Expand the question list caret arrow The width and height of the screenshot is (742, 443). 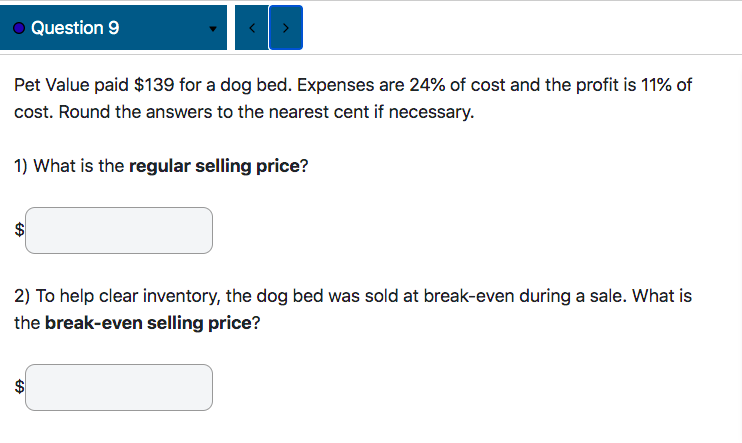click(212, 29)
